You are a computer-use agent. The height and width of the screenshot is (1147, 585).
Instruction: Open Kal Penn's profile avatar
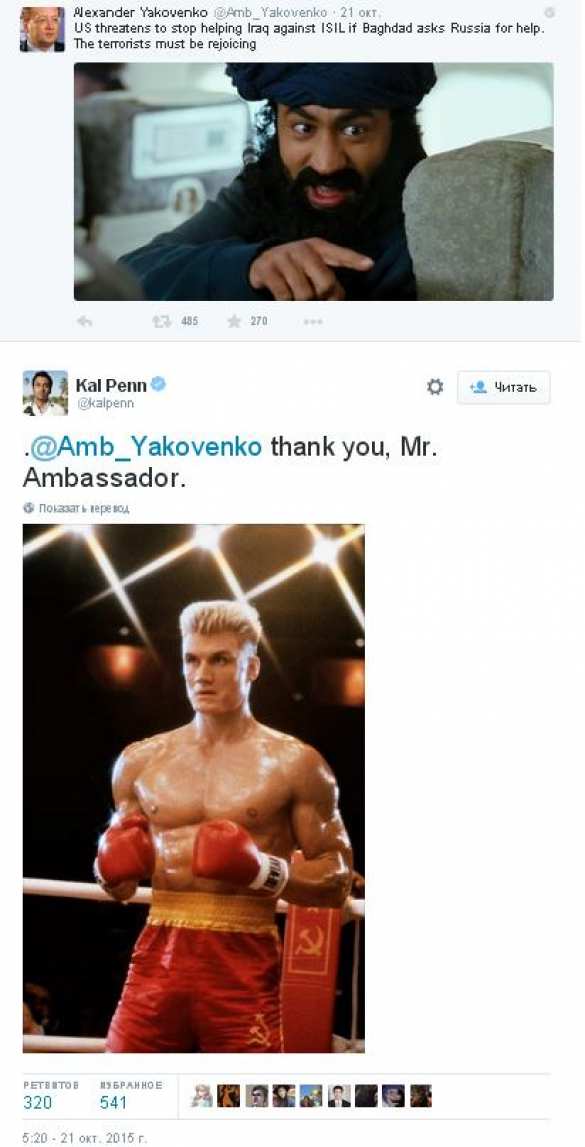45,393
